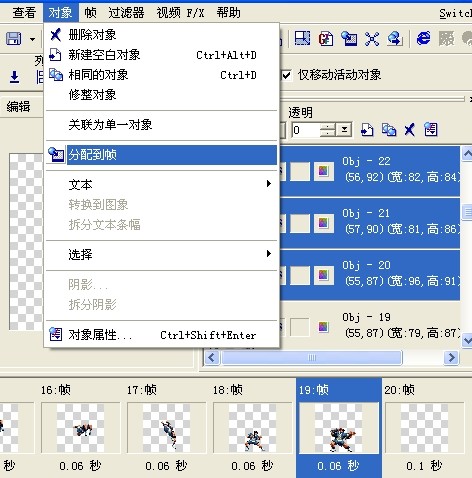Open the 过滤器 menu
Viewport: 472px width, 478px height.
coord(126,13)
